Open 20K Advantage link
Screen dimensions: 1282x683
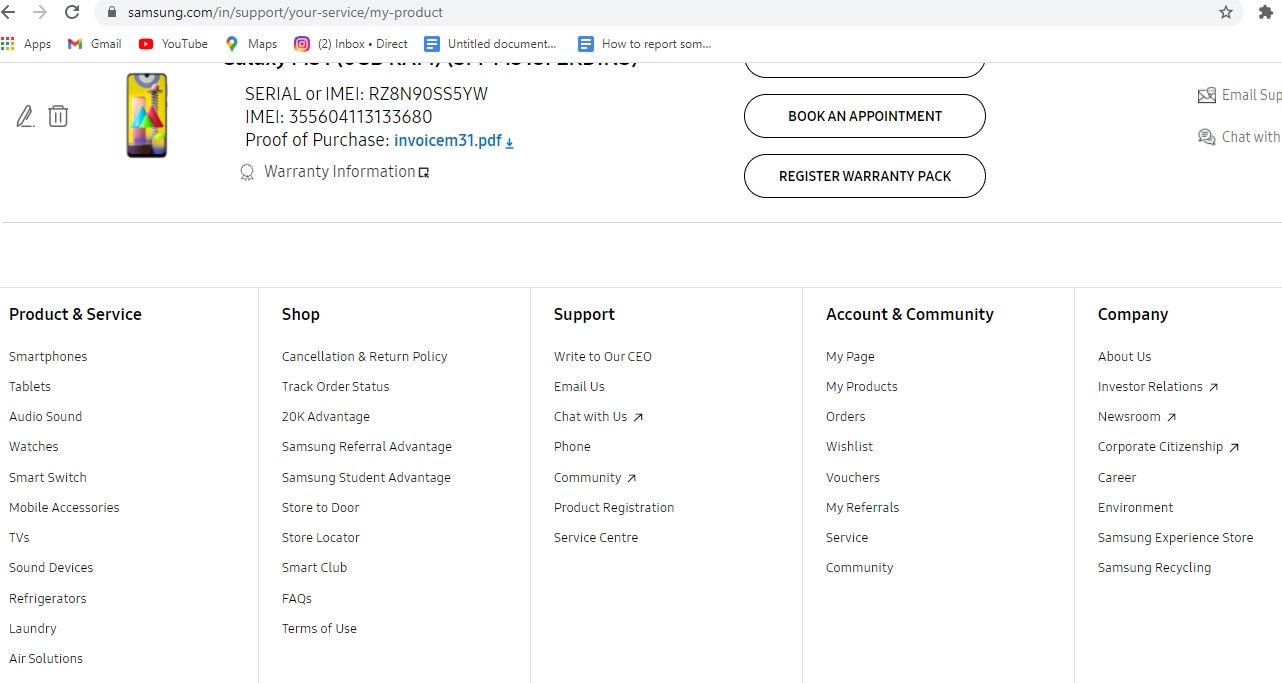pyautogui.click(x=326, y=417)
